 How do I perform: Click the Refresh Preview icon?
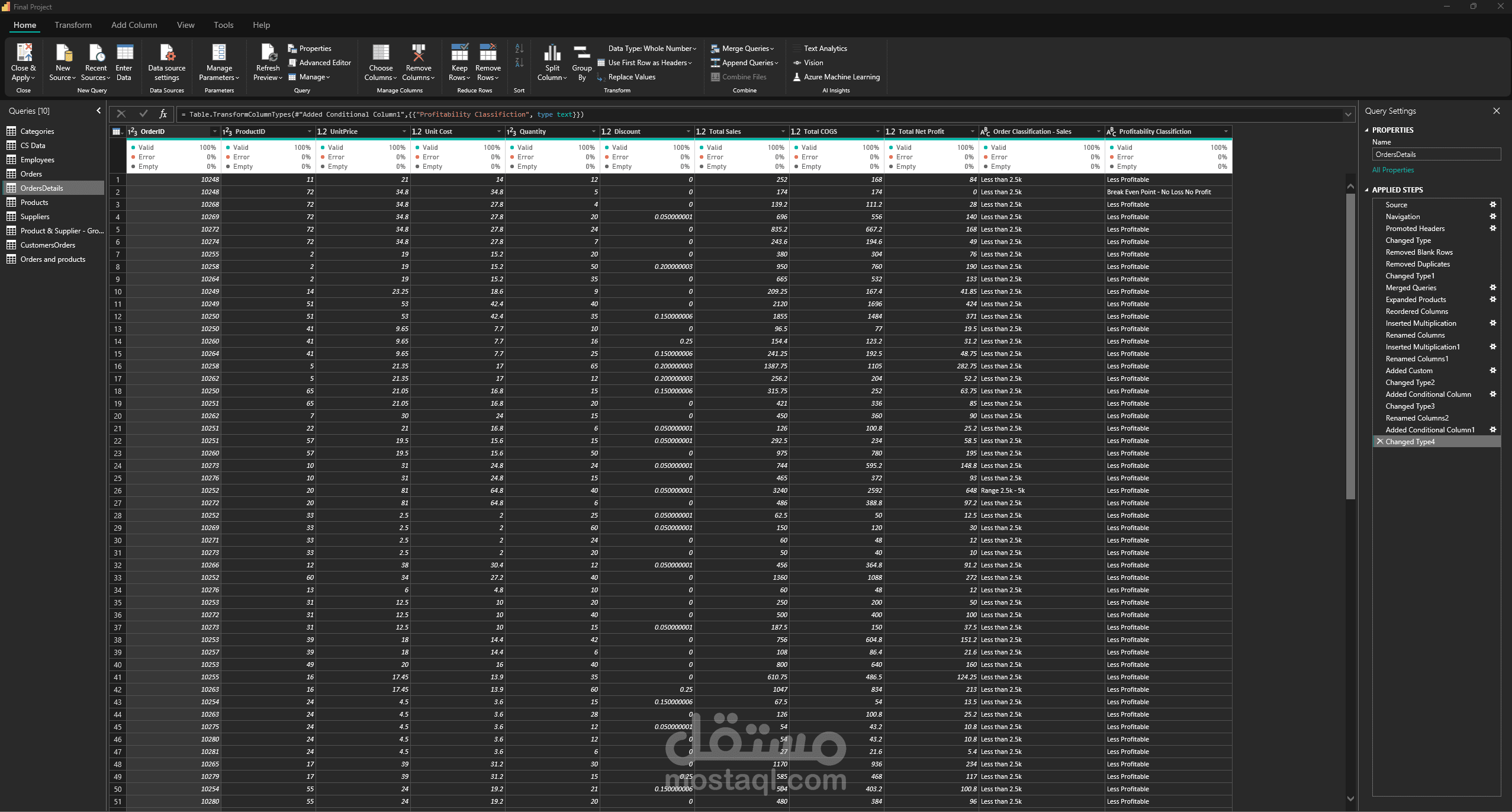point(268,53)
